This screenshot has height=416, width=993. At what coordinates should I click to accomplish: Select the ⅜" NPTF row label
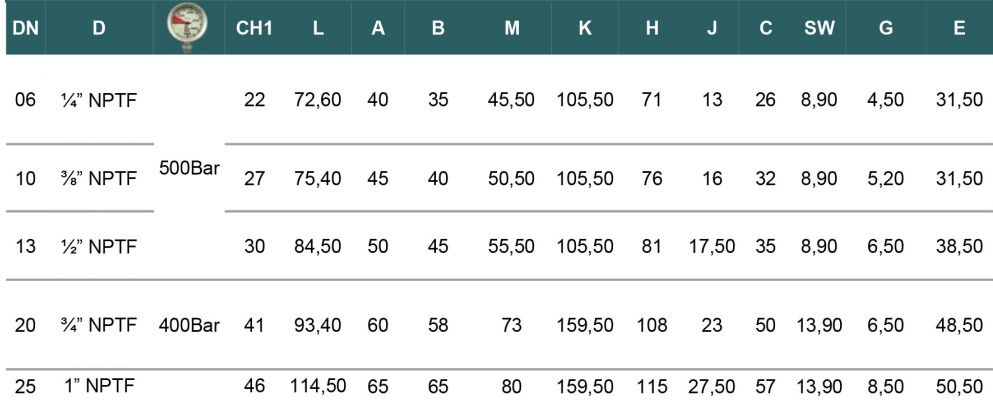point(97,179)
